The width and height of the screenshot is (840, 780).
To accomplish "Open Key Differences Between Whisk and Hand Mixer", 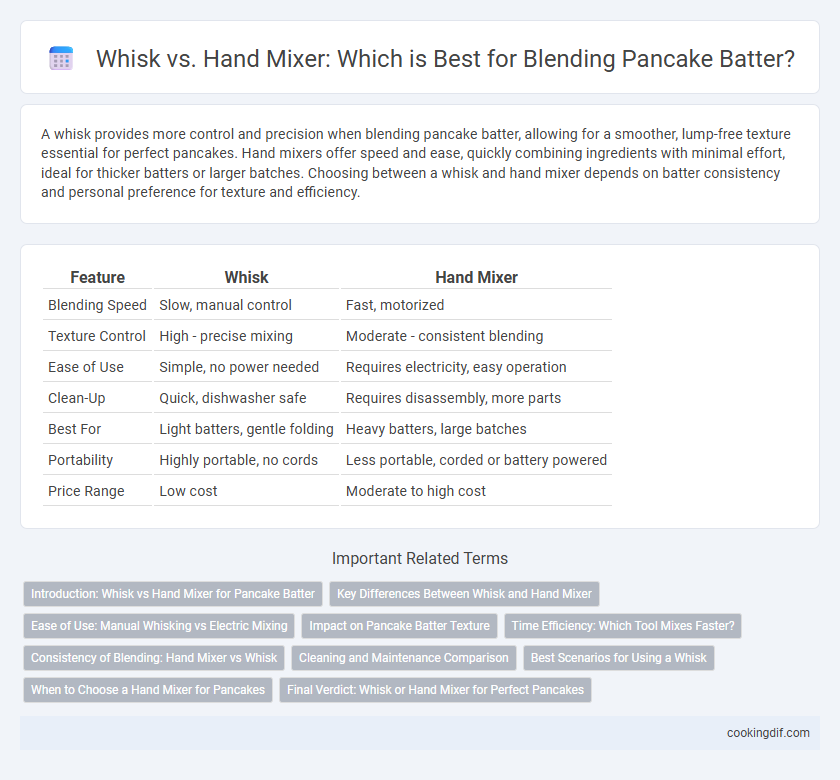I will [x=464, y=594].
